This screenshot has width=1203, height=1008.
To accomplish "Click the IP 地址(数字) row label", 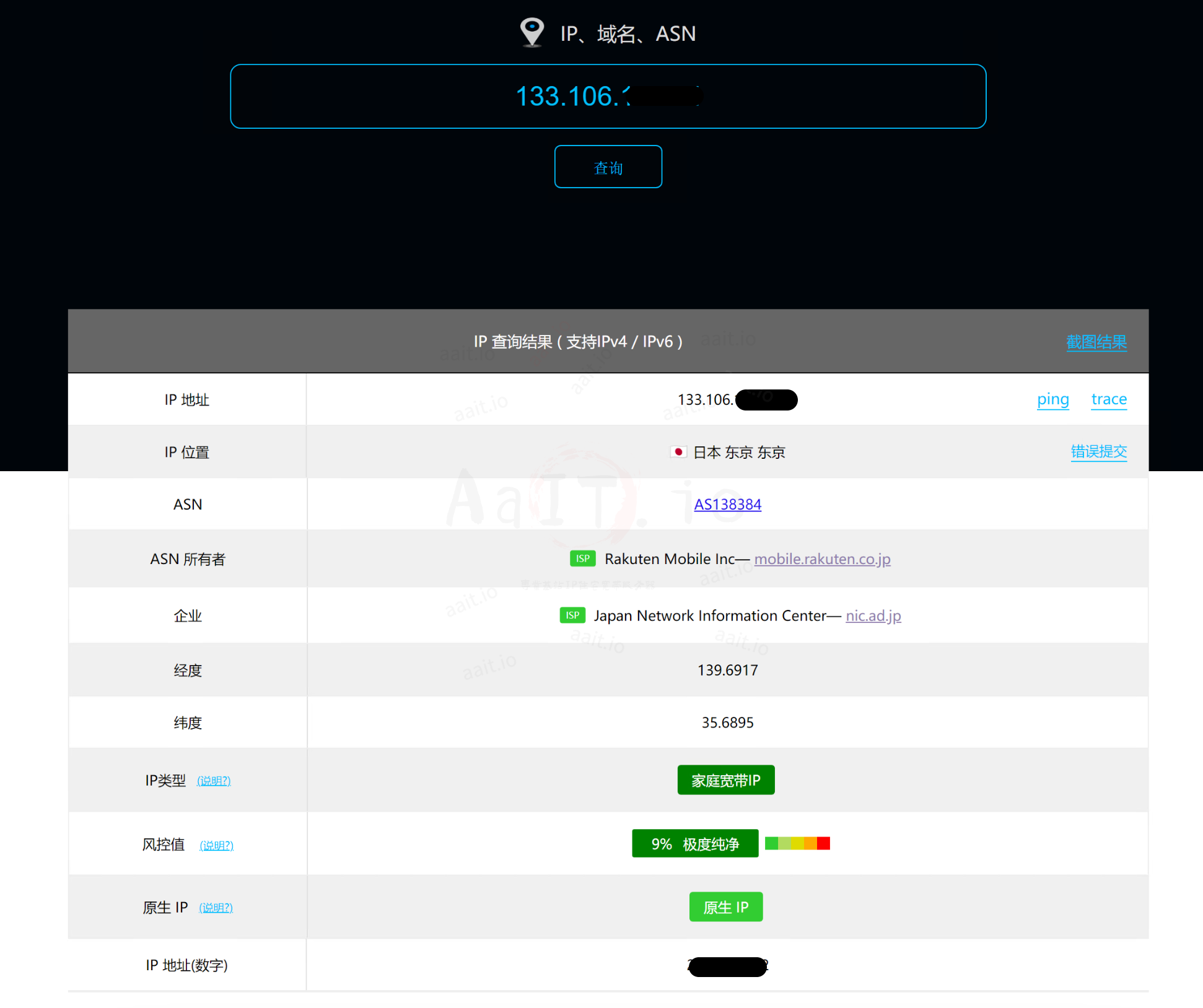I will point(187,965).
